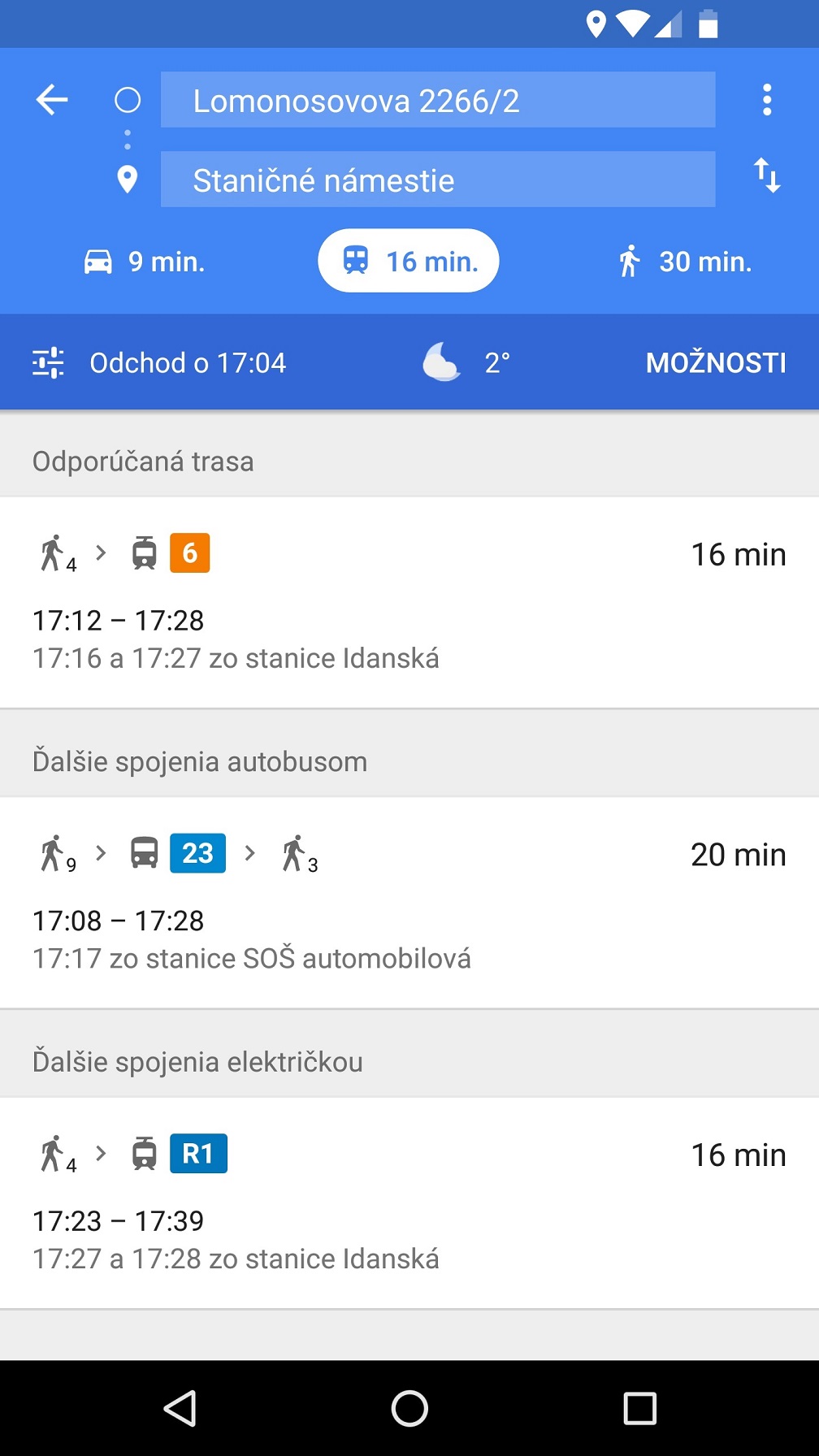Open Android recent apps button

(x=639, y=1408)
